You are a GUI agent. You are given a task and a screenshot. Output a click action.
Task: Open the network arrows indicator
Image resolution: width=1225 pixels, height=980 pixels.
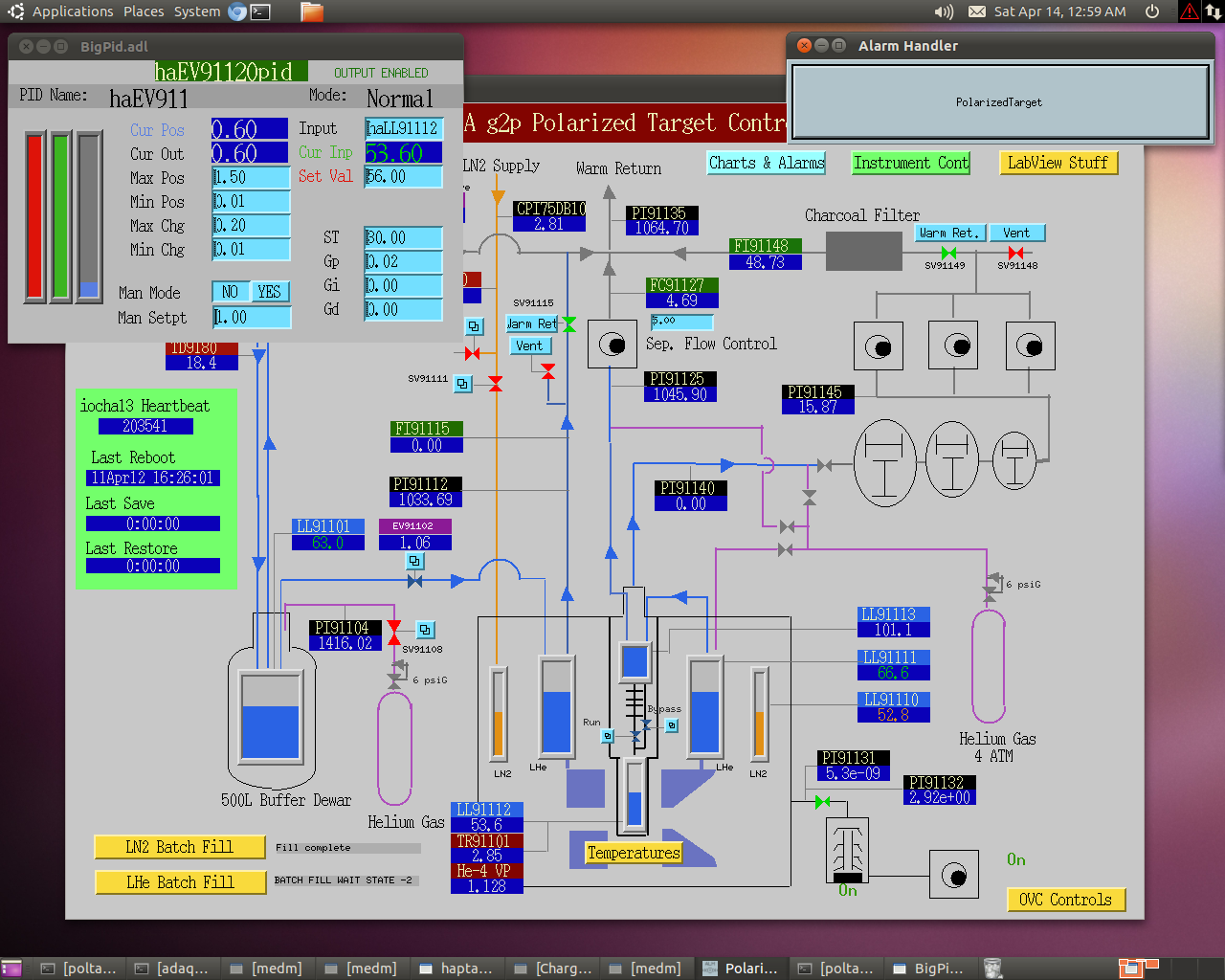[x=1213, y=11]
